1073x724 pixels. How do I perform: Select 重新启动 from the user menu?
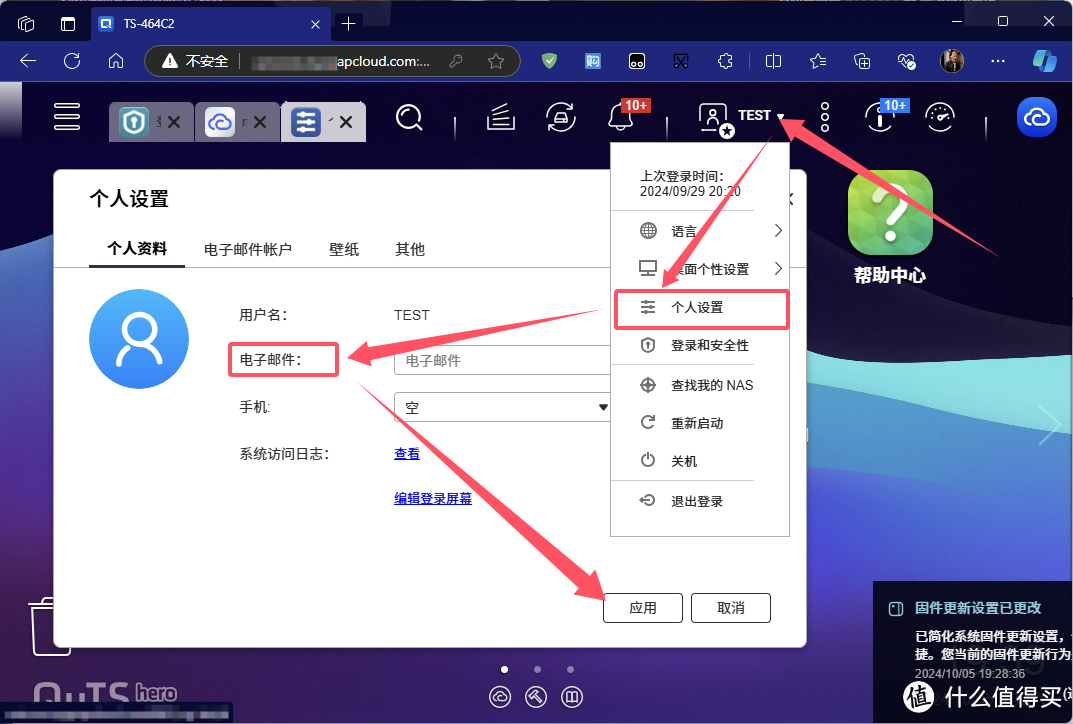coord(700,422)
